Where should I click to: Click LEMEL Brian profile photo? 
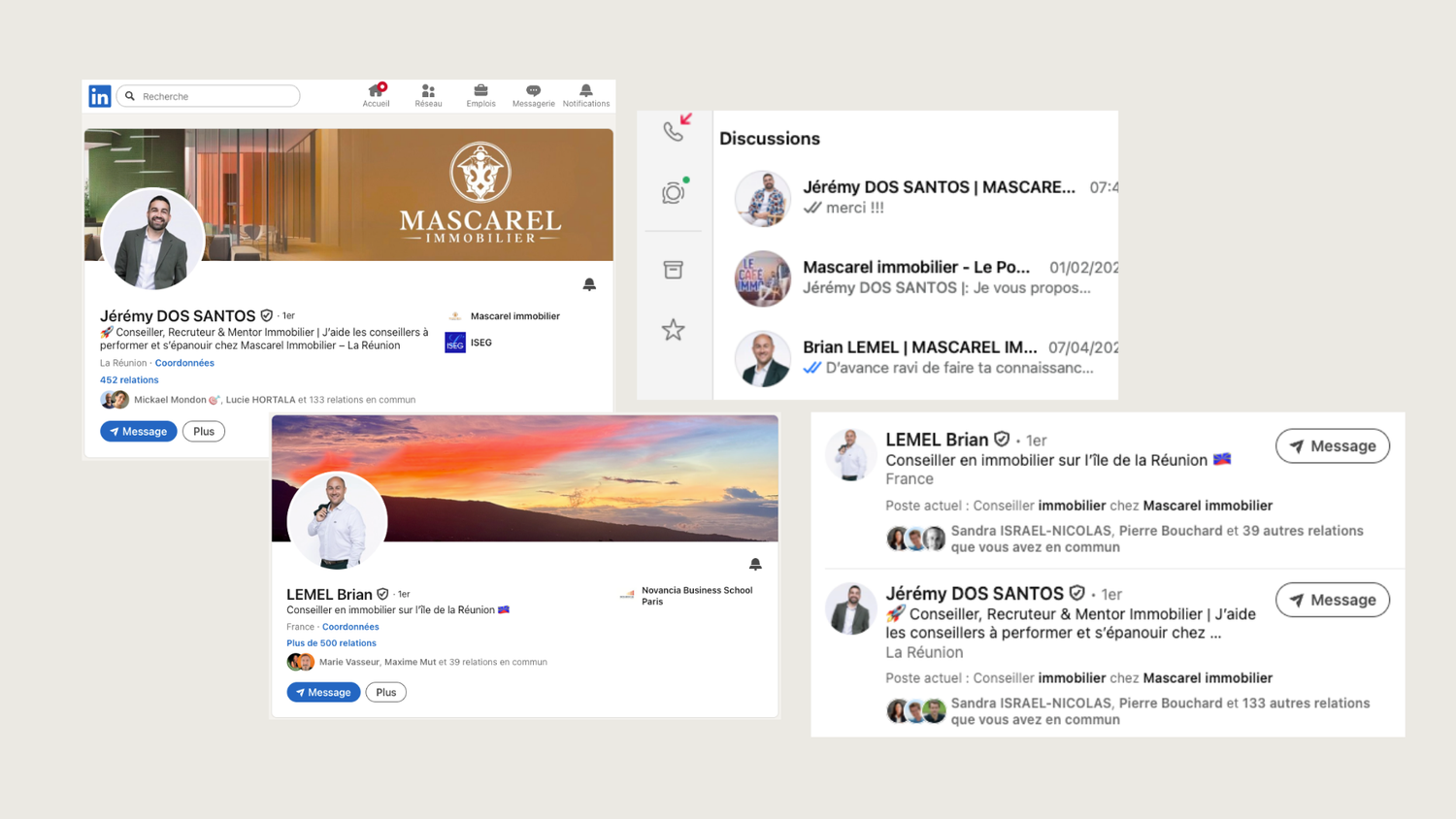[x=337, y=520]
